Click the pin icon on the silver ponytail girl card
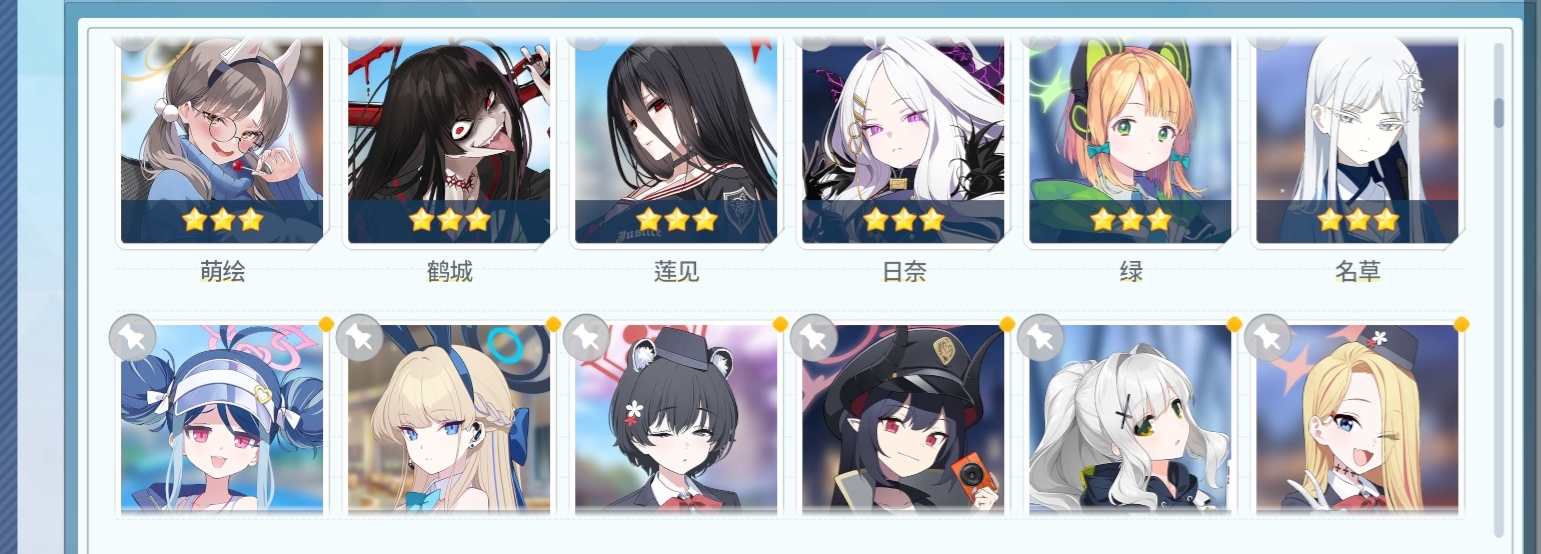This screenshot has width=1541, height=554. pyautogui.click(x=1041, y=337)
